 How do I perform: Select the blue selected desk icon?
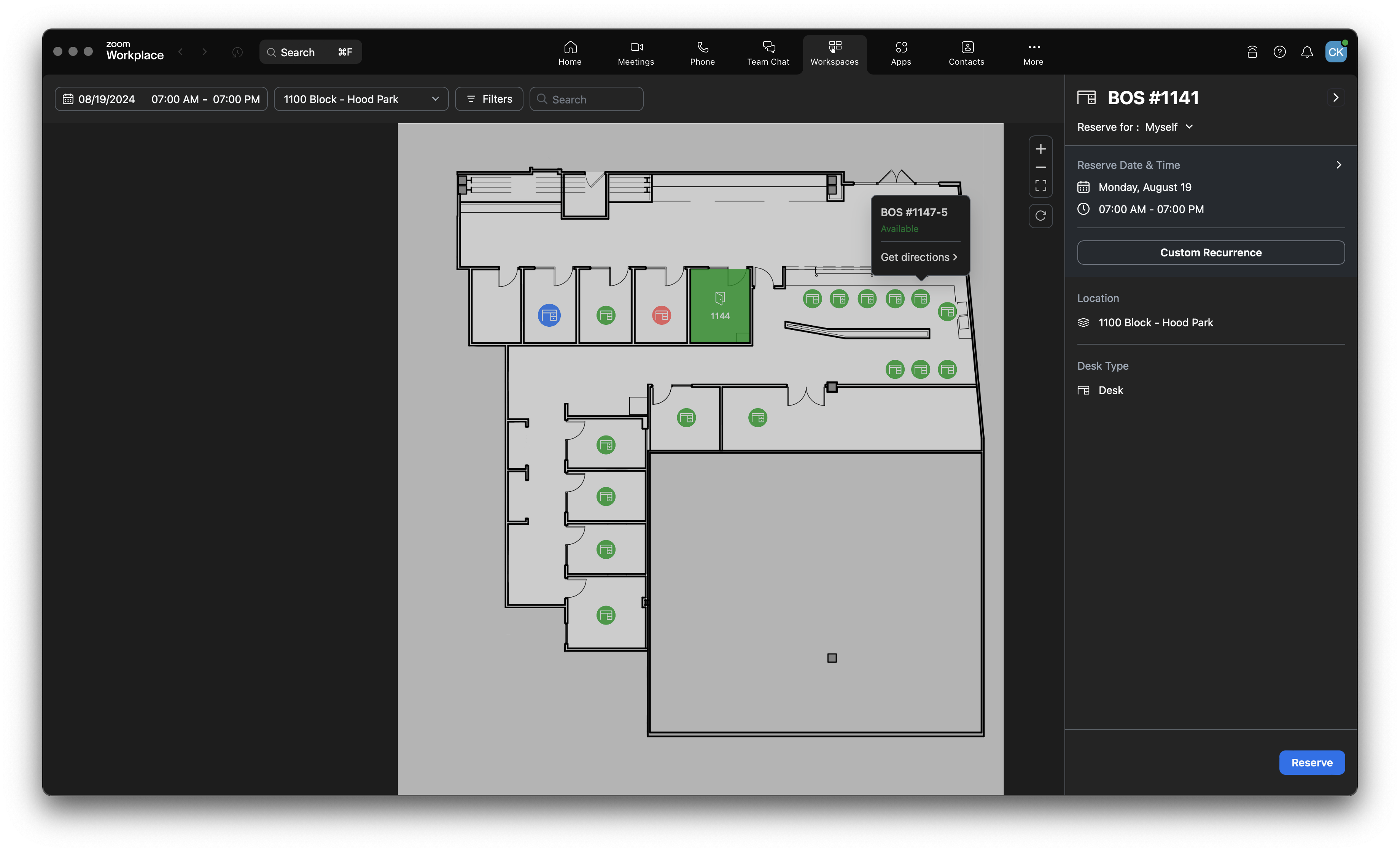(549, 315)
